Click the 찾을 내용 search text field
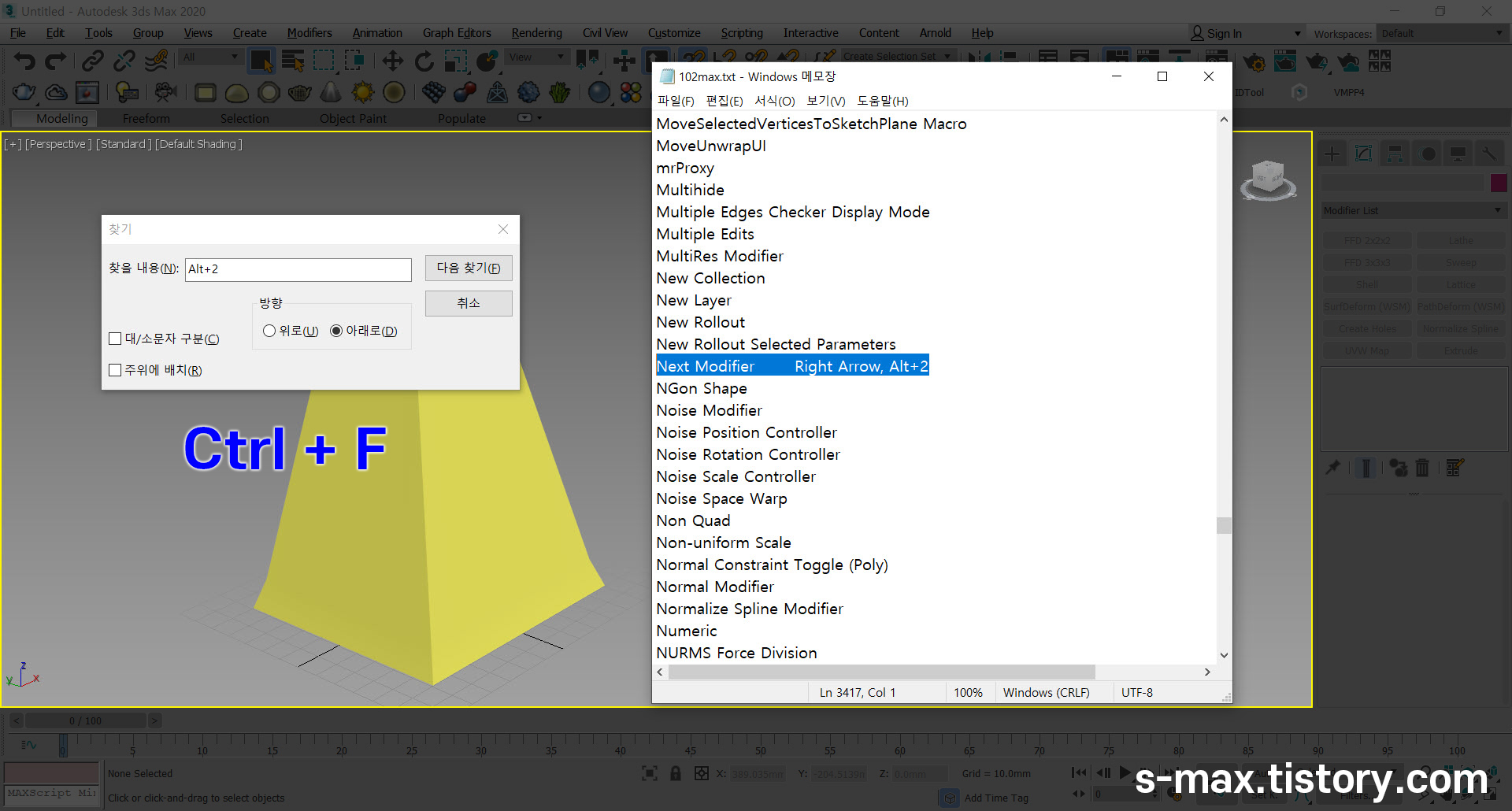The image size is (1512, 811). tap(298, 269)
